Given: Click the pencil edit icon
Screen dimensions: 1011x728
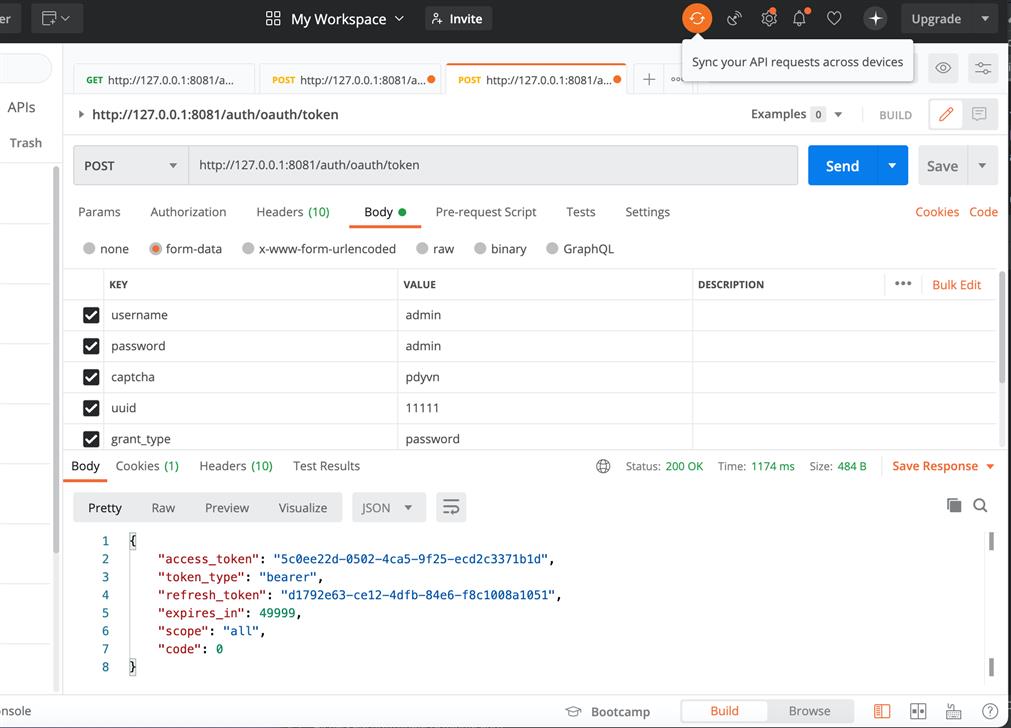Looking at the screenshot, I should [x=946, y=115].
